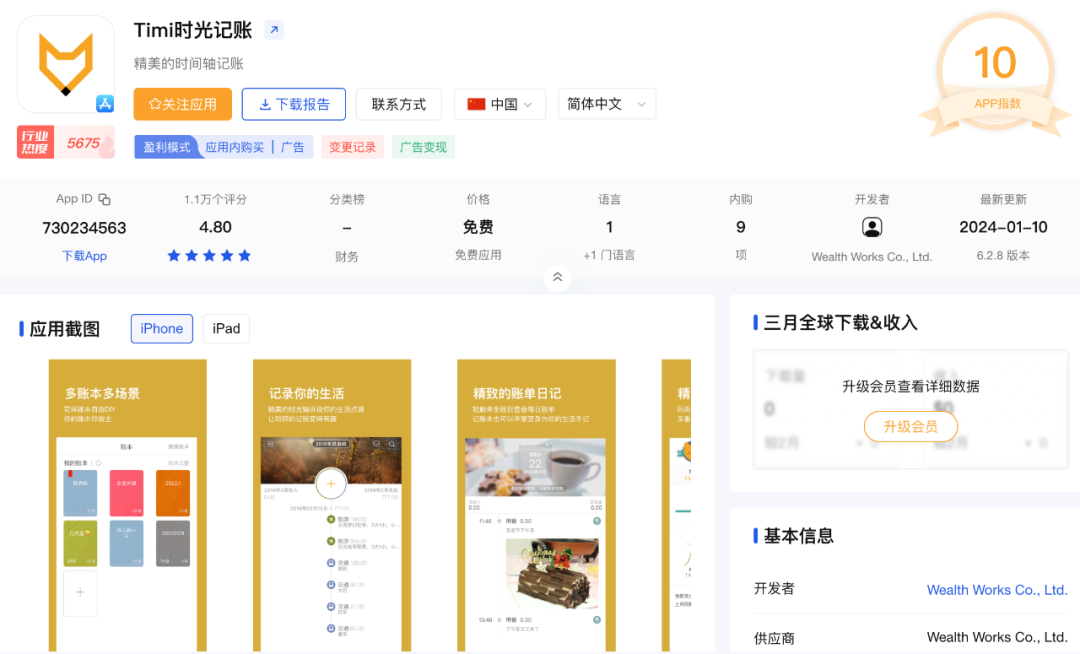This screenshot has width=1080, height=654.
Task: Click the 精美的时间轴记账 subtitle
Action: coord(189,64)
